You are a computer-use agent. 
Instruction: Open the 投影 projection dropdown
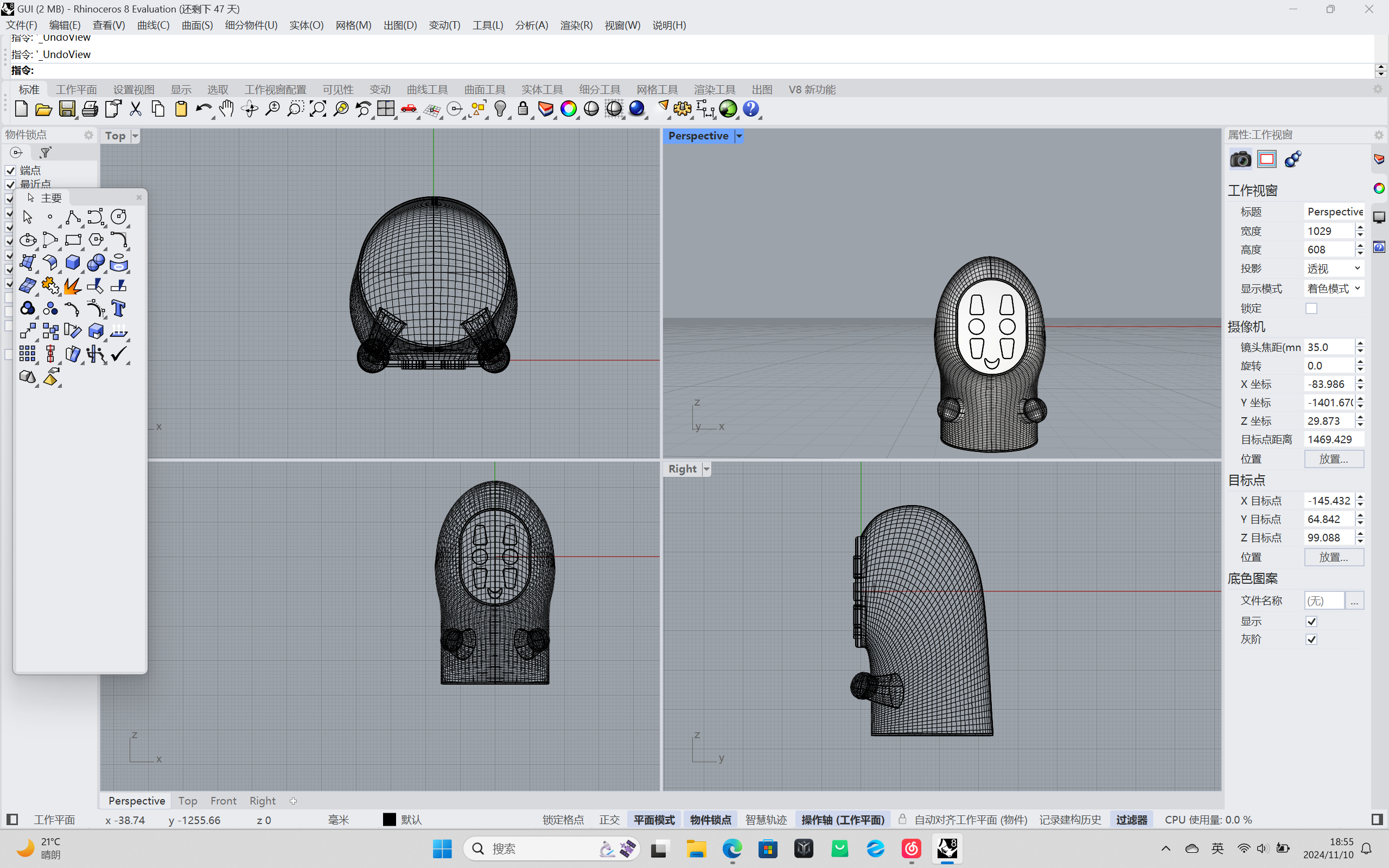coord(1334,269)
